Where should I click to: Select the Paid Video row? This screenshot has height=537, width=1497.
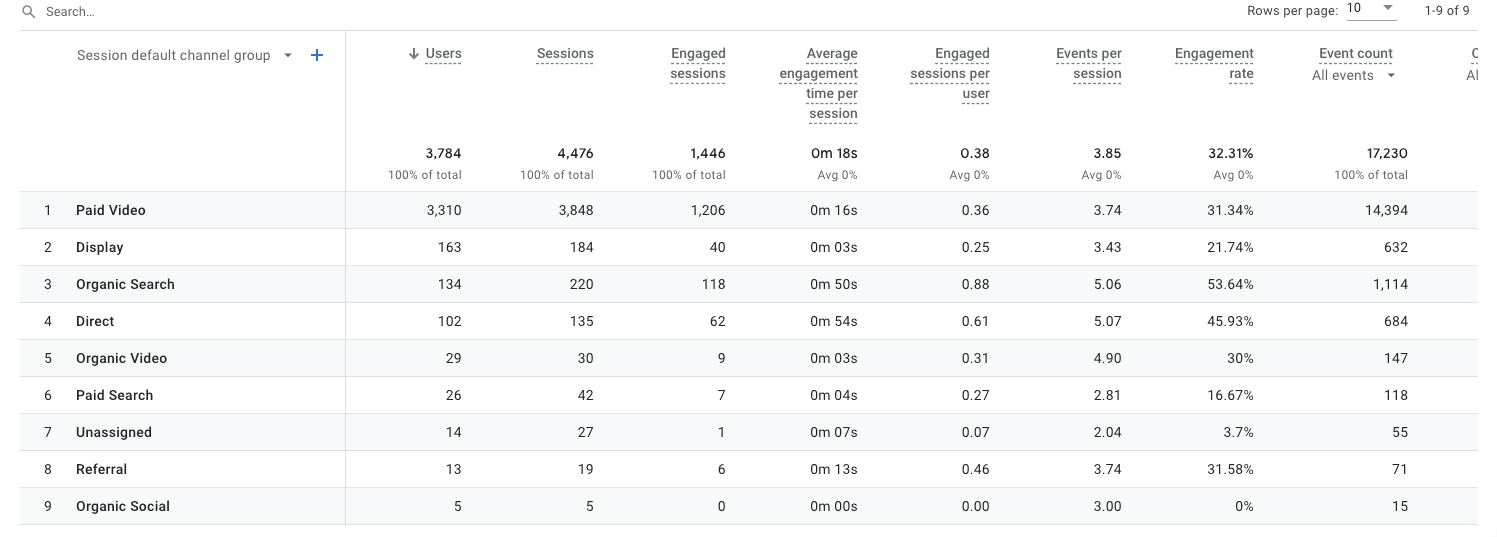110,210
